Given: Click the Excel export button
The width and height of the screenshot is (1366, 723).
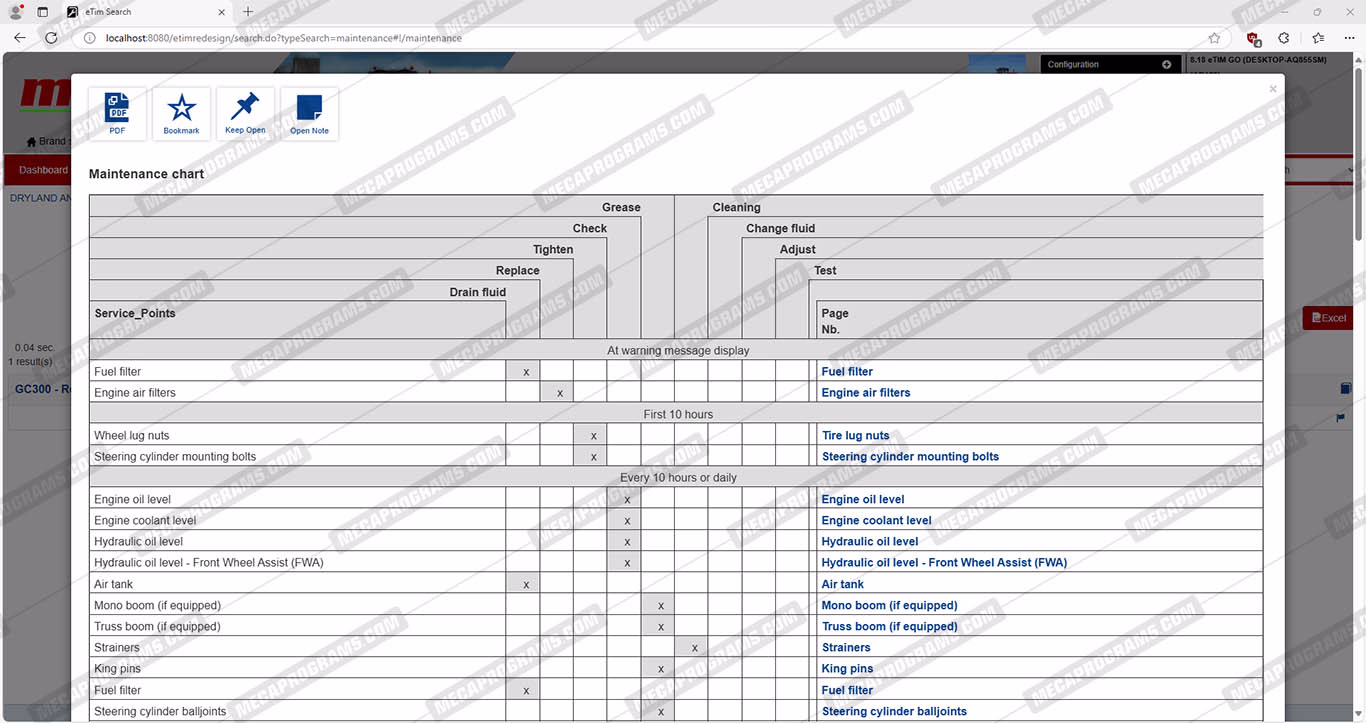Looking at the screenshot, I should (1328, 318).
